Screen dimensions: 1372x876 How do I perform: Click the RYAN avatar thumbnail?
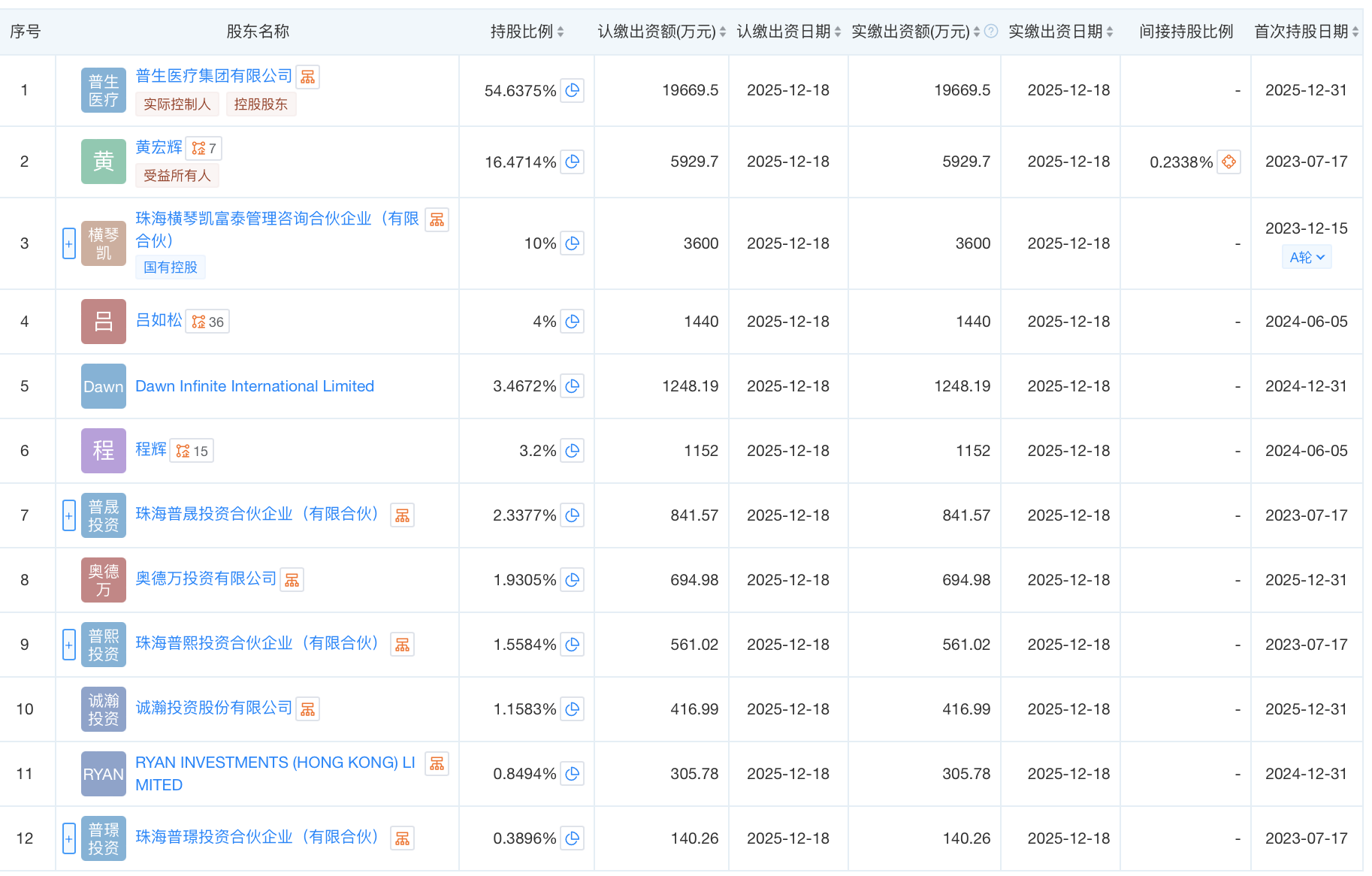click(x=104, y=774)
